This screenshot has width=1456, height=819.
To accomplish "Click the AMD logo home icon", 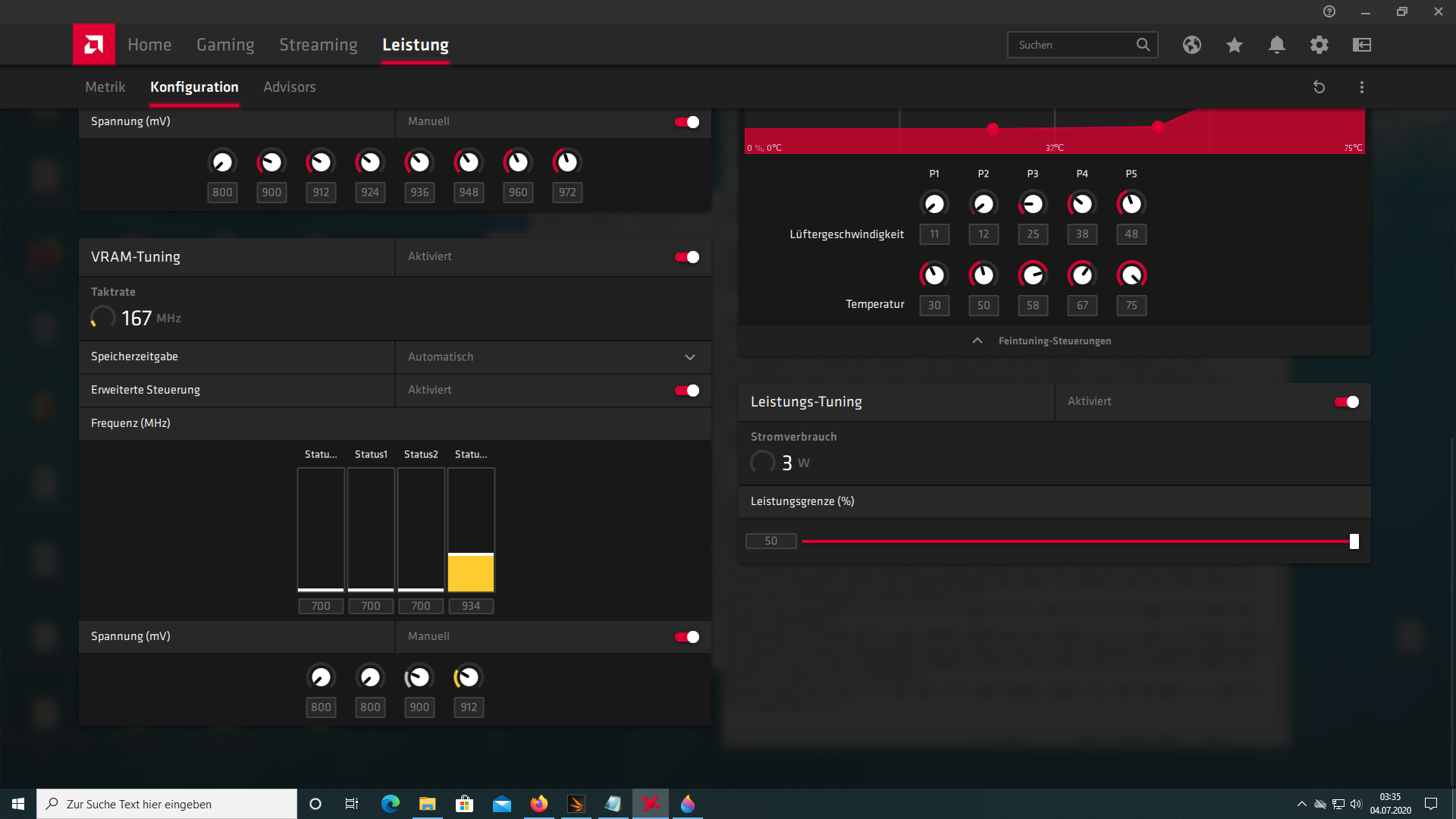I will point(94,45).
